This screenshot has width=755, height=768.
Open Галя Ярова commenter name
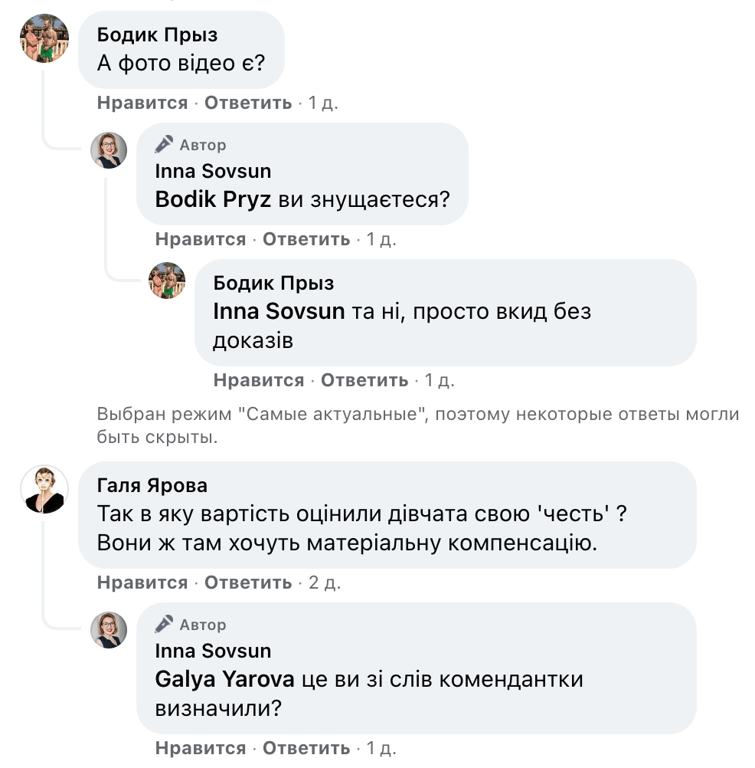(x=152, y=486)
